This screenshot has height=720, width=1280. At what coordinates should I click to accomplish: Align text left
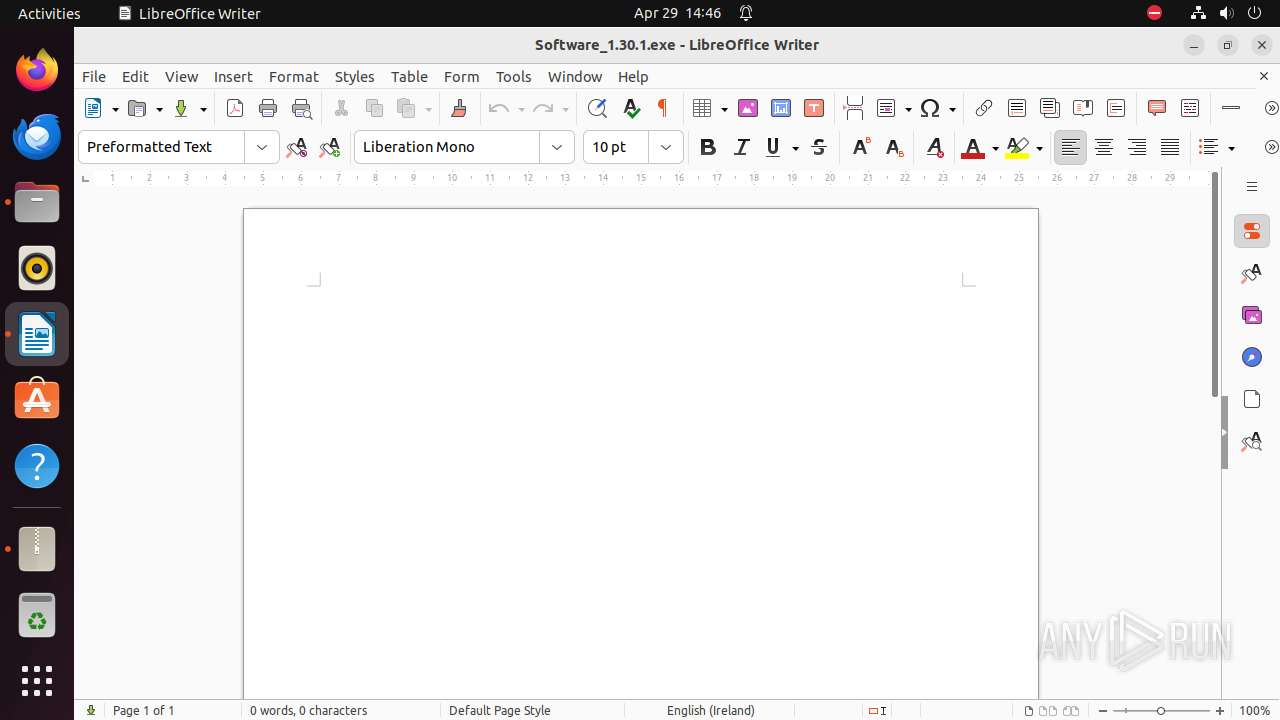click(1070, 147)
